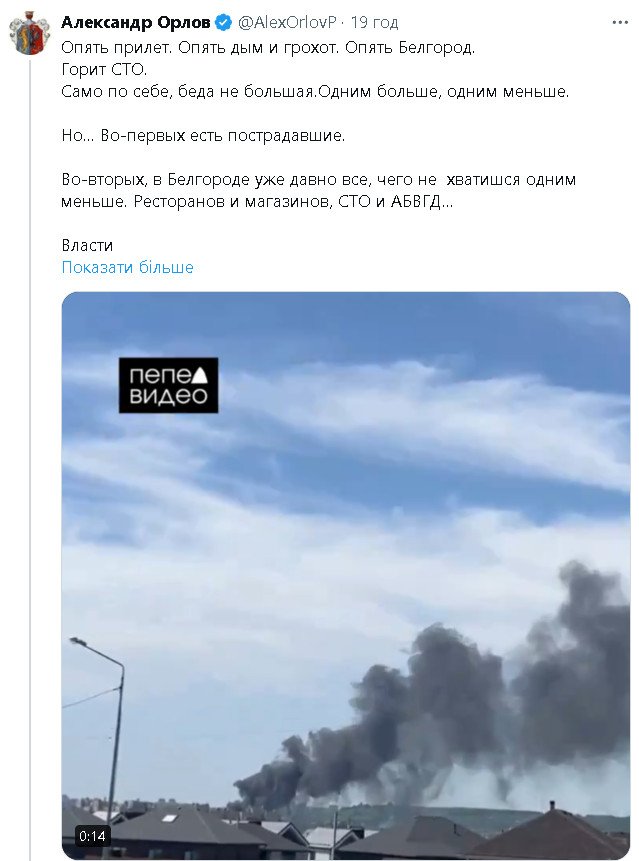The image size is (639, 861).
Task: Click the @AlexOrlovP handle
Action: click(287, 23)
